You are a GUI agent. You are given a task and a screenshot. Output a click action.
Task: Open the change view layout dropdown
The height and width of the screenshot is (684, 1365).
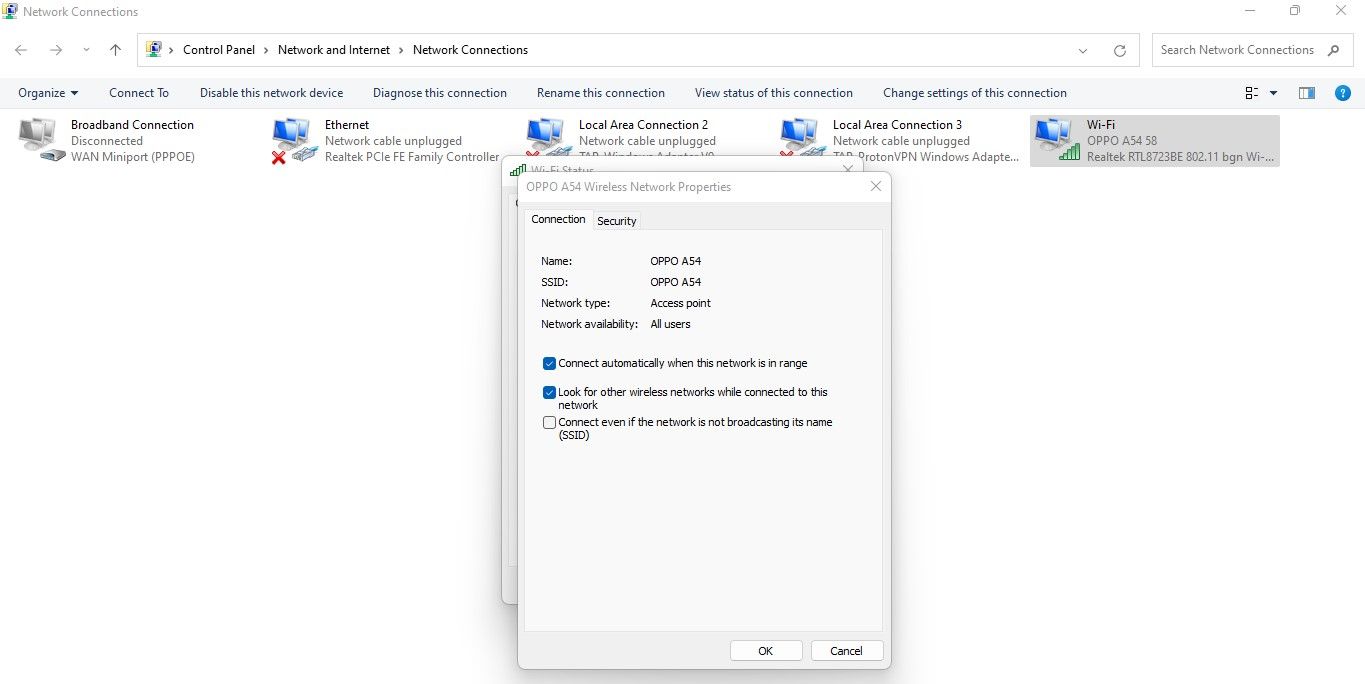point(1256,92)
